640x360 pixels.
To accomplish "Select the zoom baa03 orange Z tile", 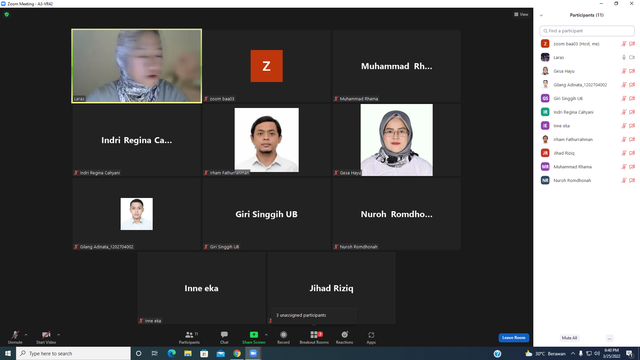I will point(266,66).
